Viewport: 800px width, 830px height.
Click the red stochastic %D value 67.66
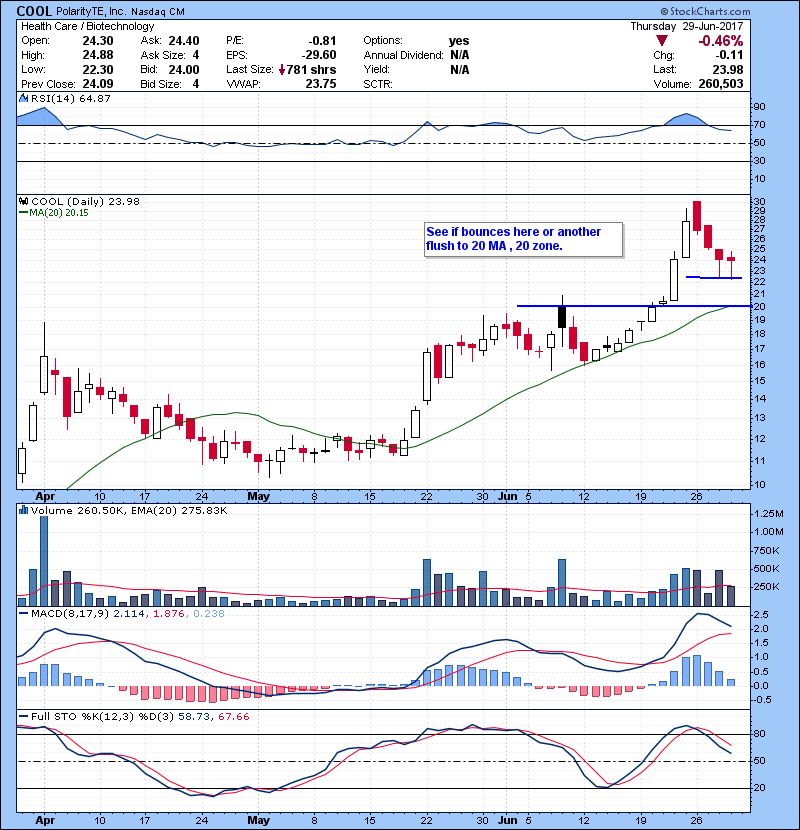[x=233, y=716]
